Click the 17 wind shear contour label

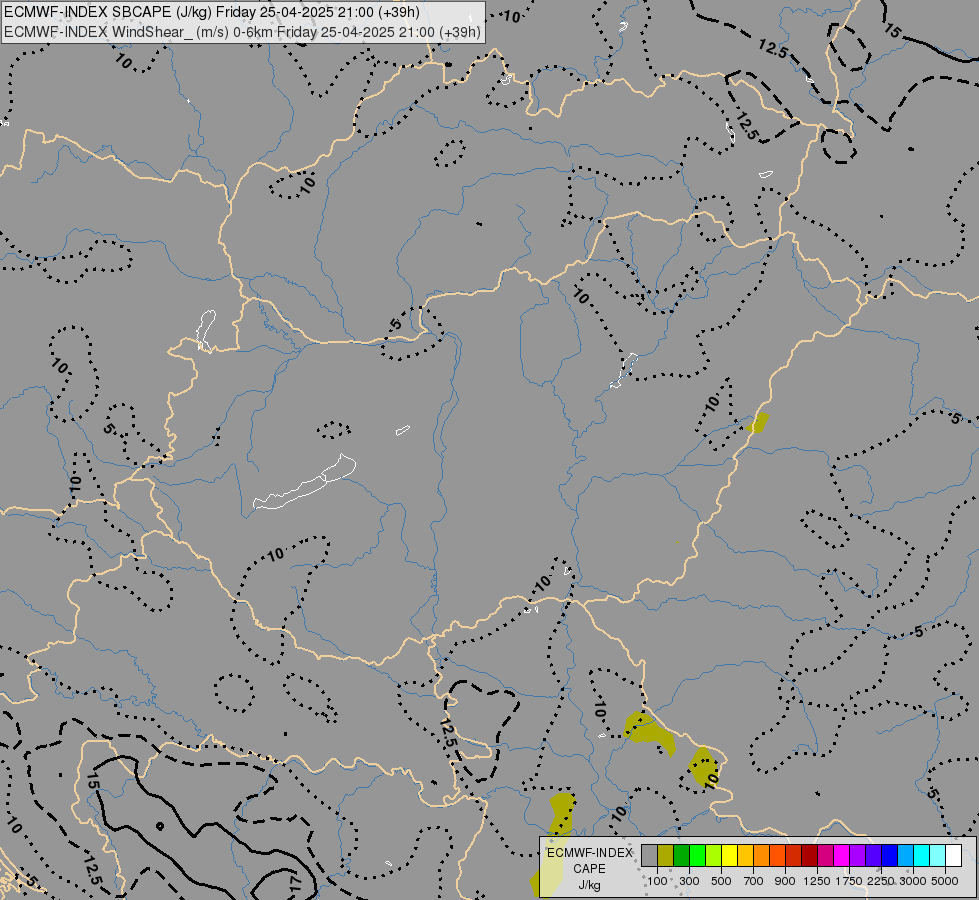(x=295, y=884)
